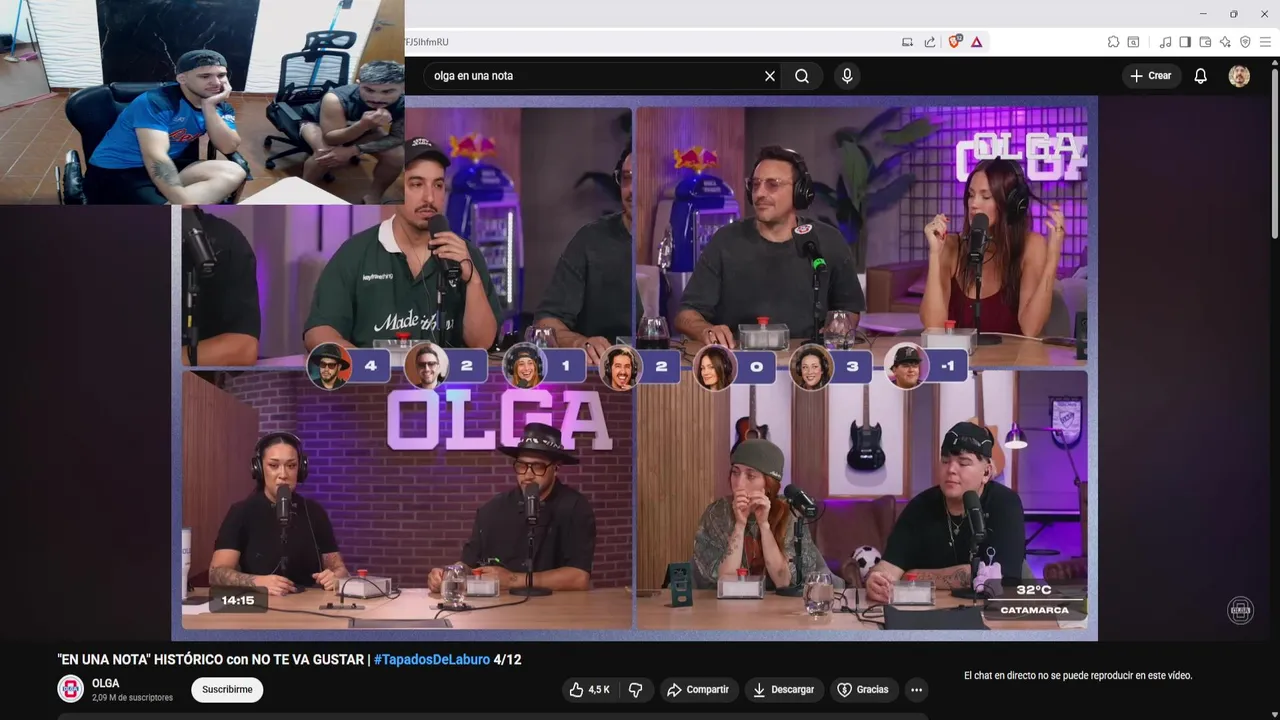Click the install app icon in address bar
Viewport: 1280px width, 720px height.
point(907,42)
